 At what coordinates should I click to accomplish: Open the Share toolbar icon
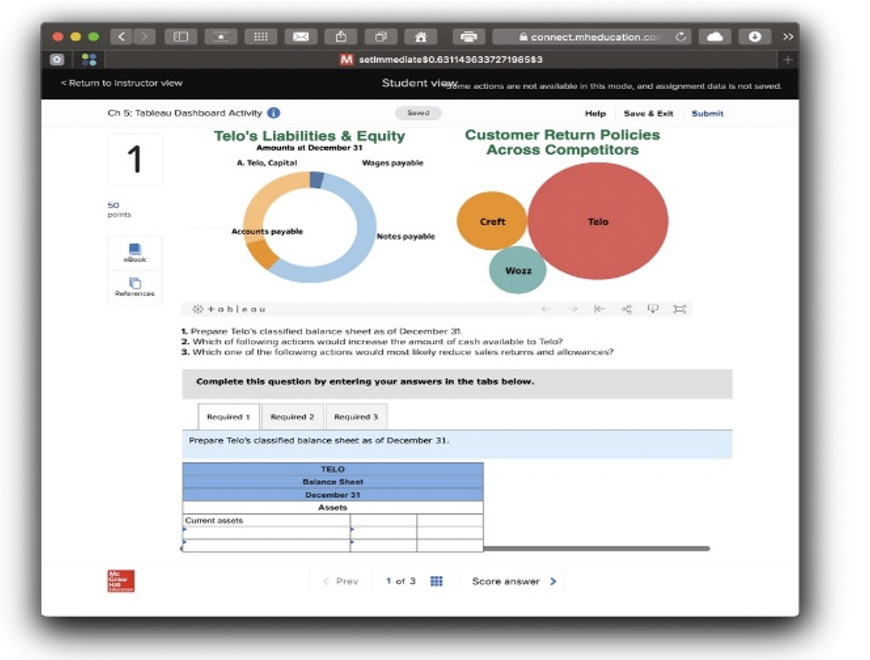click(x=341, y=37)
